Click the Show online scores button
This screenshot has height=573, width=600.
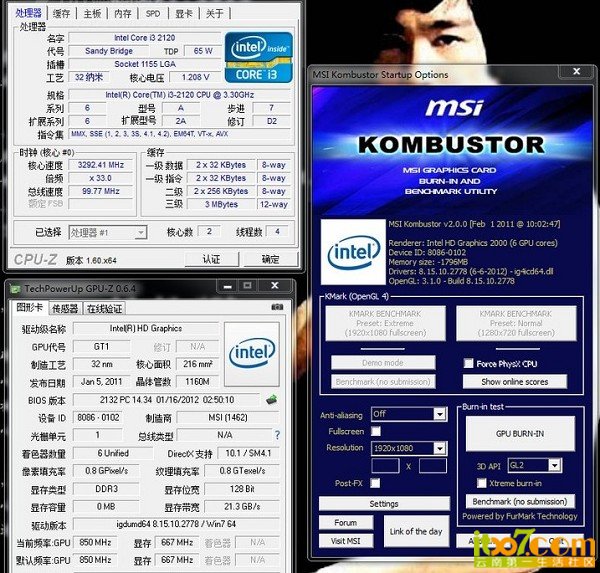(x=515, y=382)
